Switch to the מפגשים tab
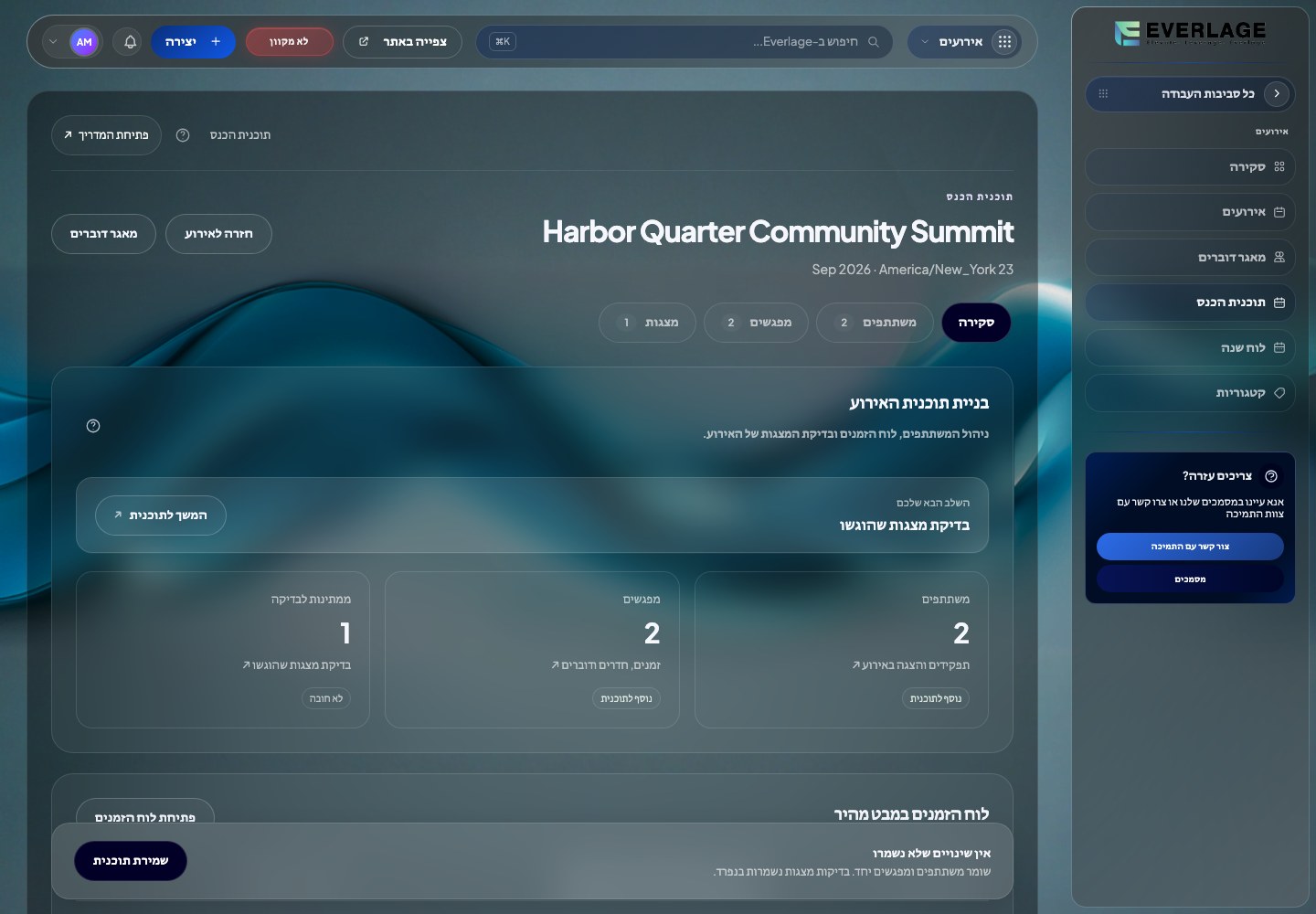The height and width of the screenshot is (914, 1316). click(x=757, y=323)
